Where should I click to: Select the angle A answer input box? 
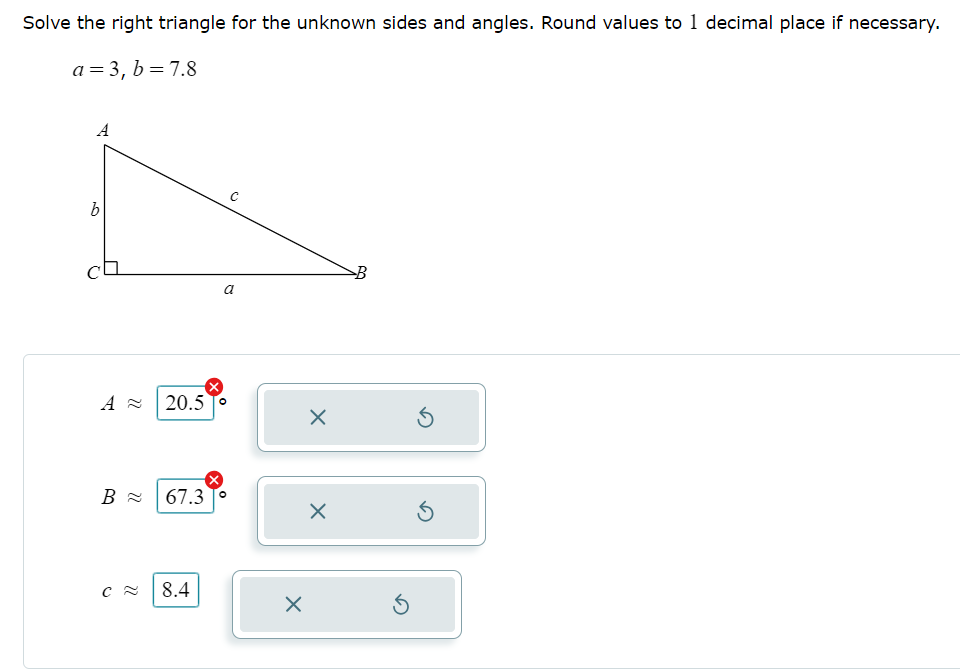(x=184, y=403)
